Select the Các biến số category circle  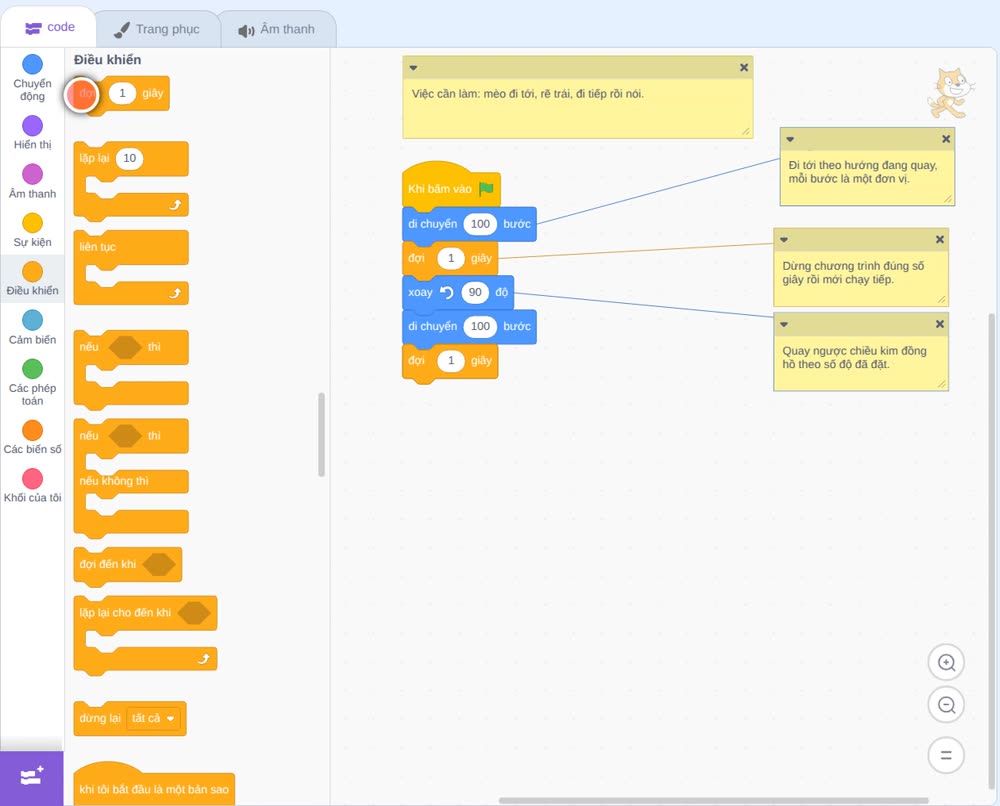pos(33,430)
